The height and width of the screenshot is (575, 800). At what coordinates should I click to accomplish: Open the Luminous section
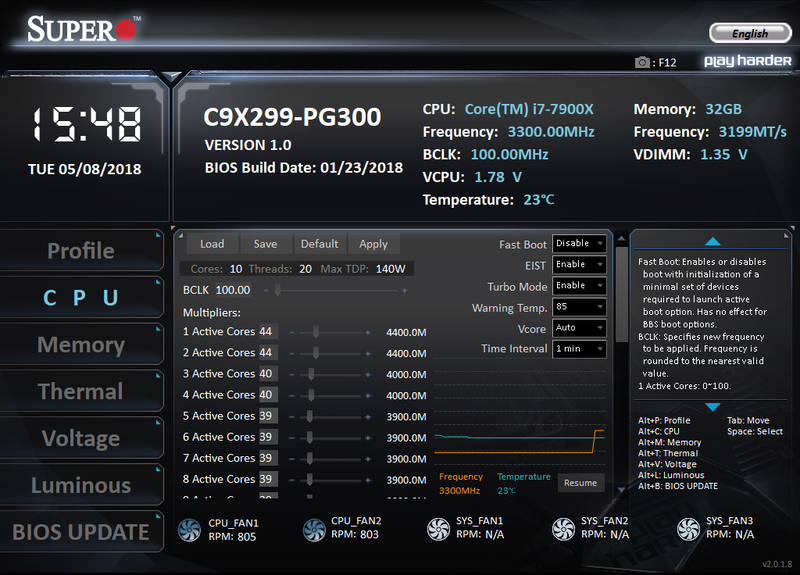(x=81, y=485)
